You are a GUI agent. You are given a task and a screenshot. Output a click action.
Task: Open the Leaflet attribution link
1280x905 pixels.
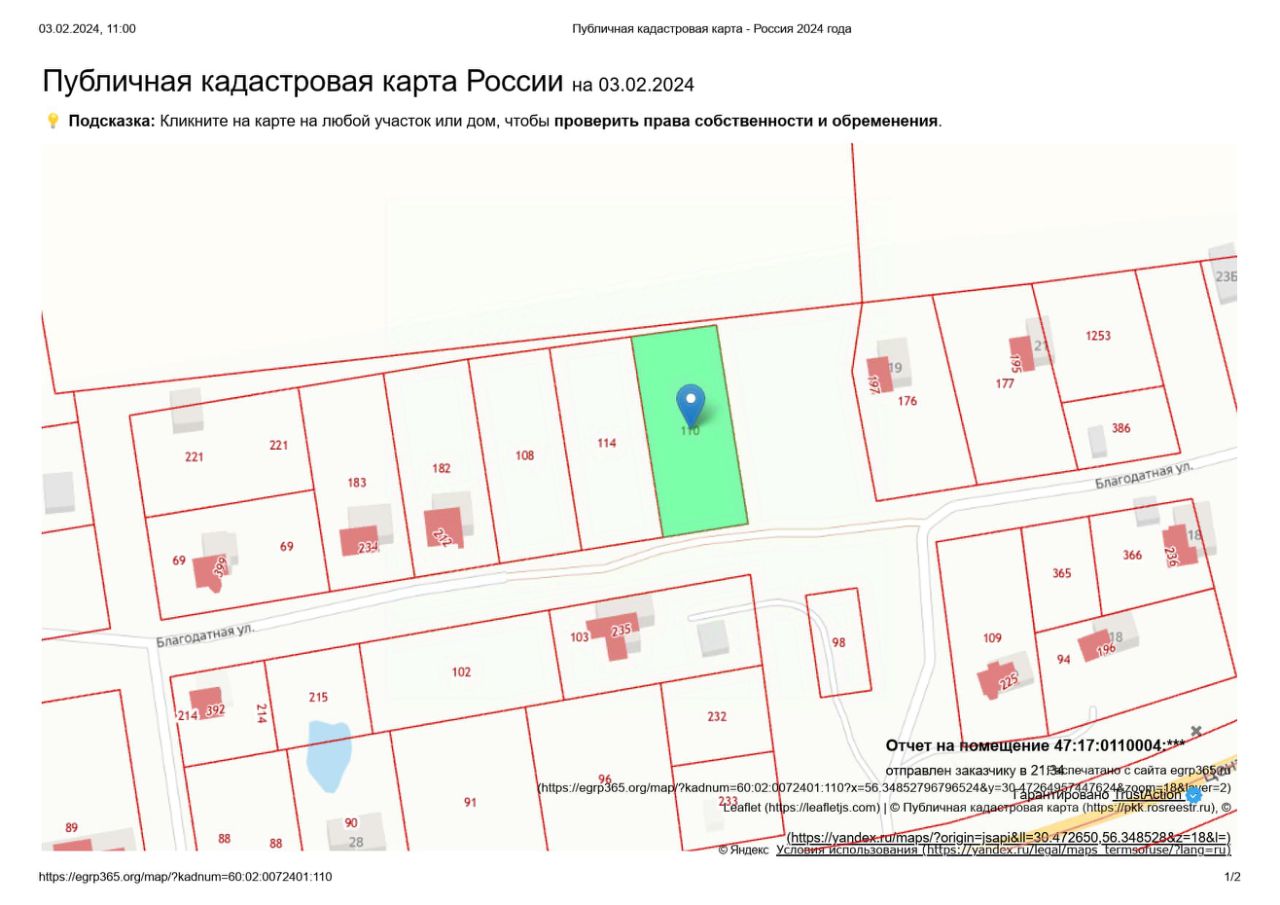pyautogui.click(x=801, y=806)
